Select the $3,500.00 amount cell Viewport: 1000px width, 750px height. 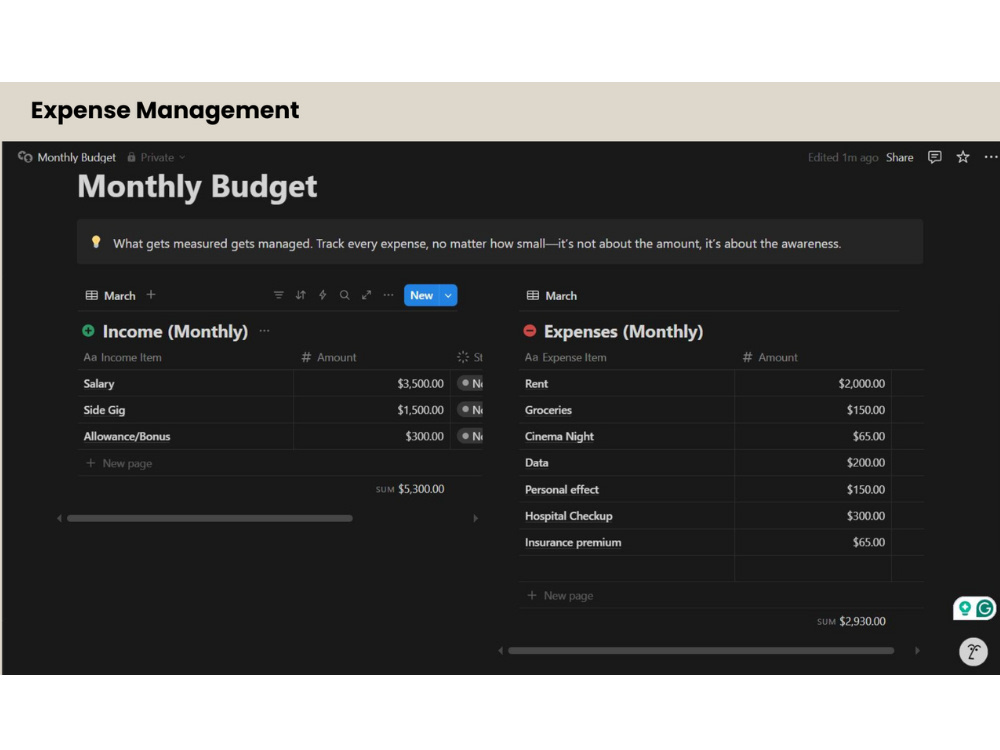372,383
